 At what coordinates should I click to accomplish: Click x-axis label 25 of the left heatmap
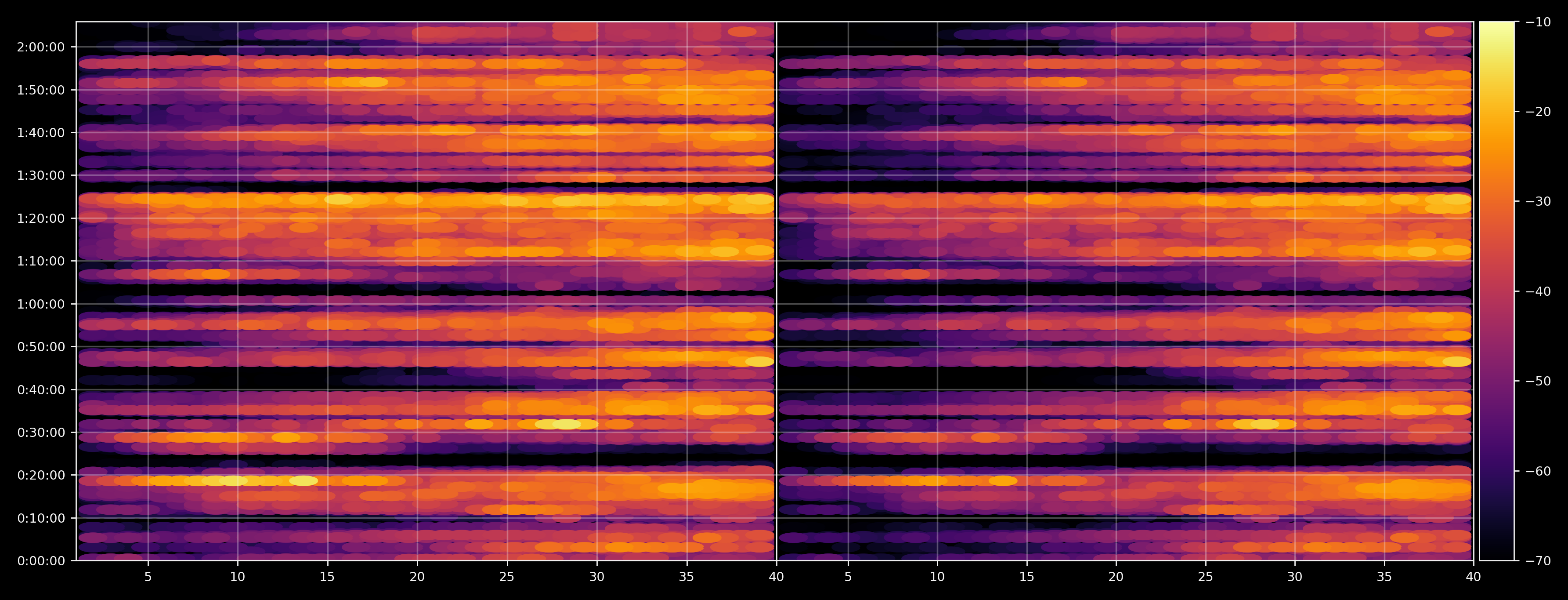point(507,577)
